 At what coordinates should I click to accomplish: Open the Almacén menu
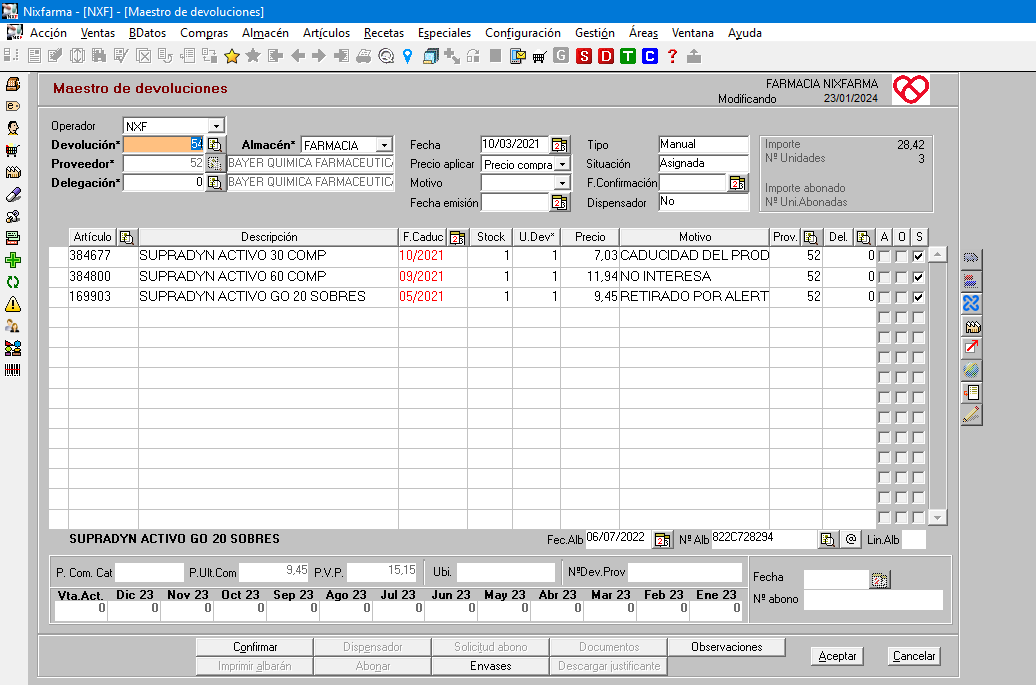coord(265,33)
